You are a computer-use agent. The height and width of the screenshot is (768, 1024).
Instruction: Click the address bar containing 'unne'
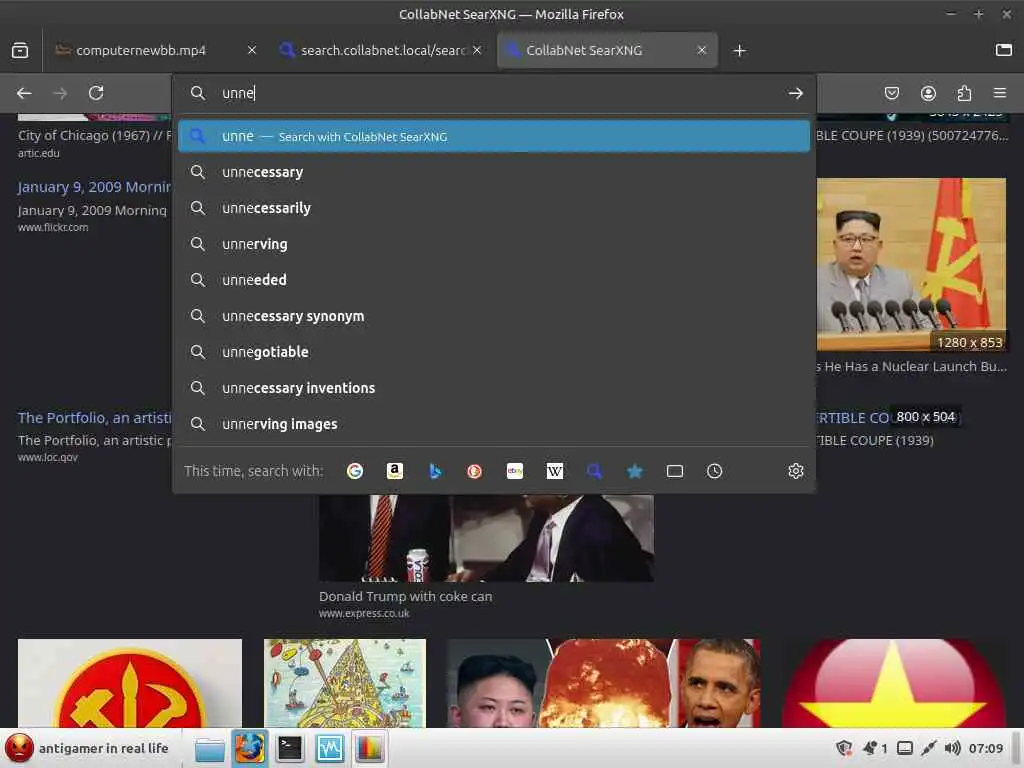click(494, 93)
